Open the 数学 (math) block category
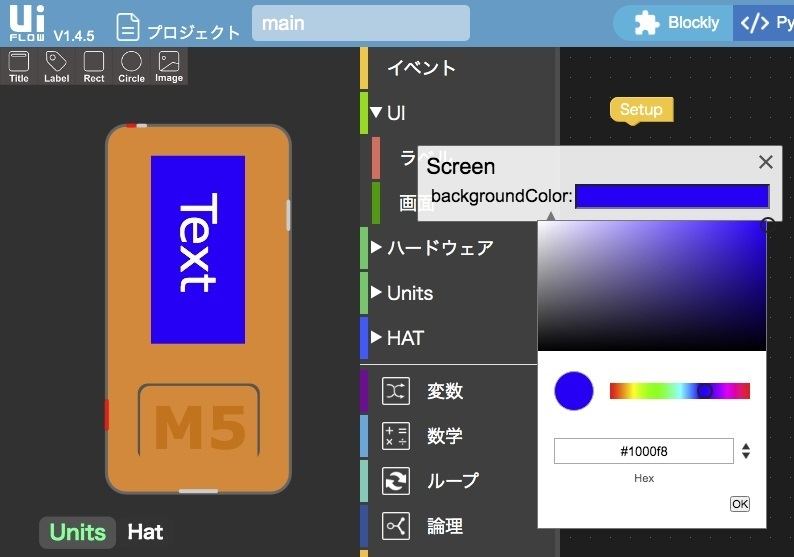This screenshot has height=557, width=794. tap(444, 436)
